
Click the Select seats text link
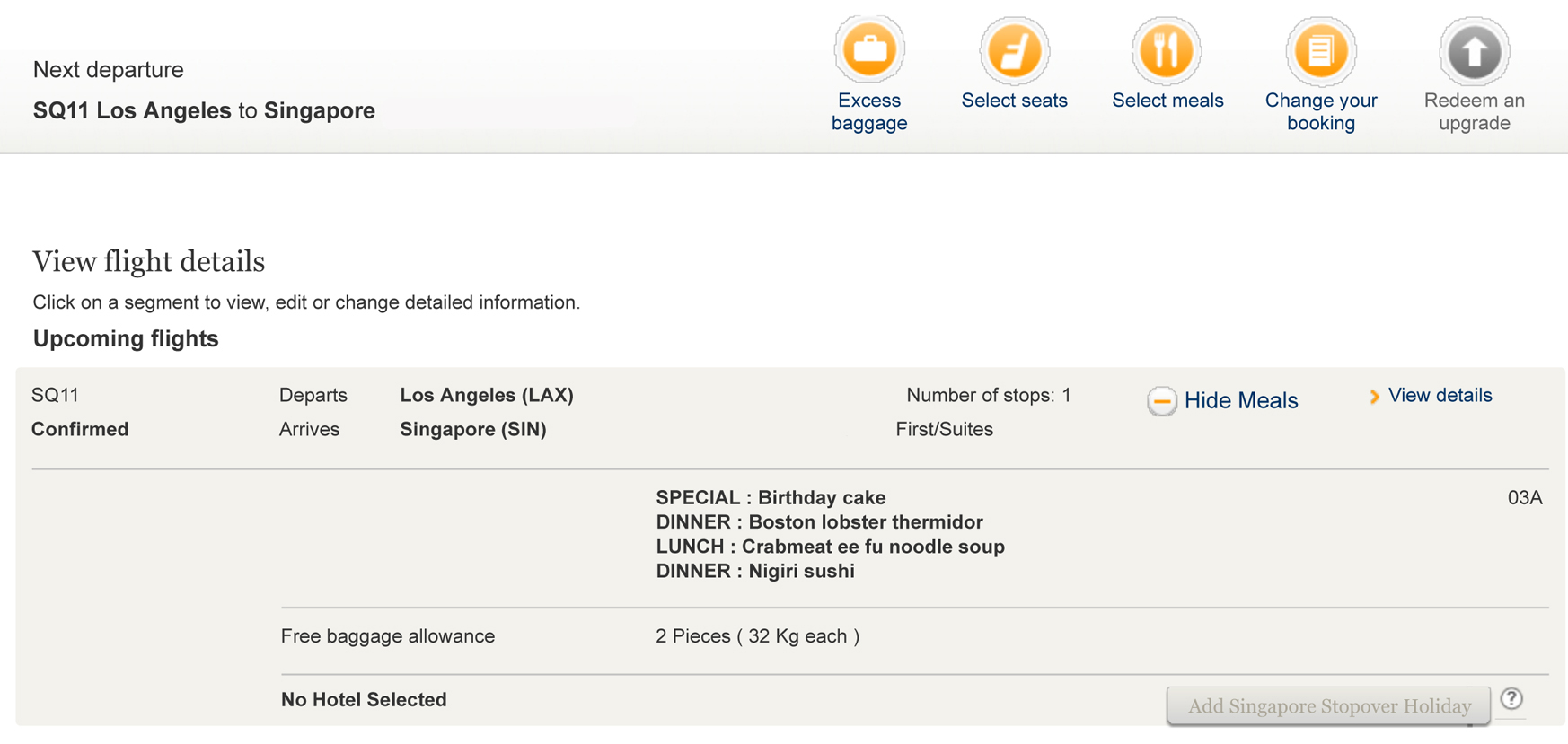pos(1014,101)
